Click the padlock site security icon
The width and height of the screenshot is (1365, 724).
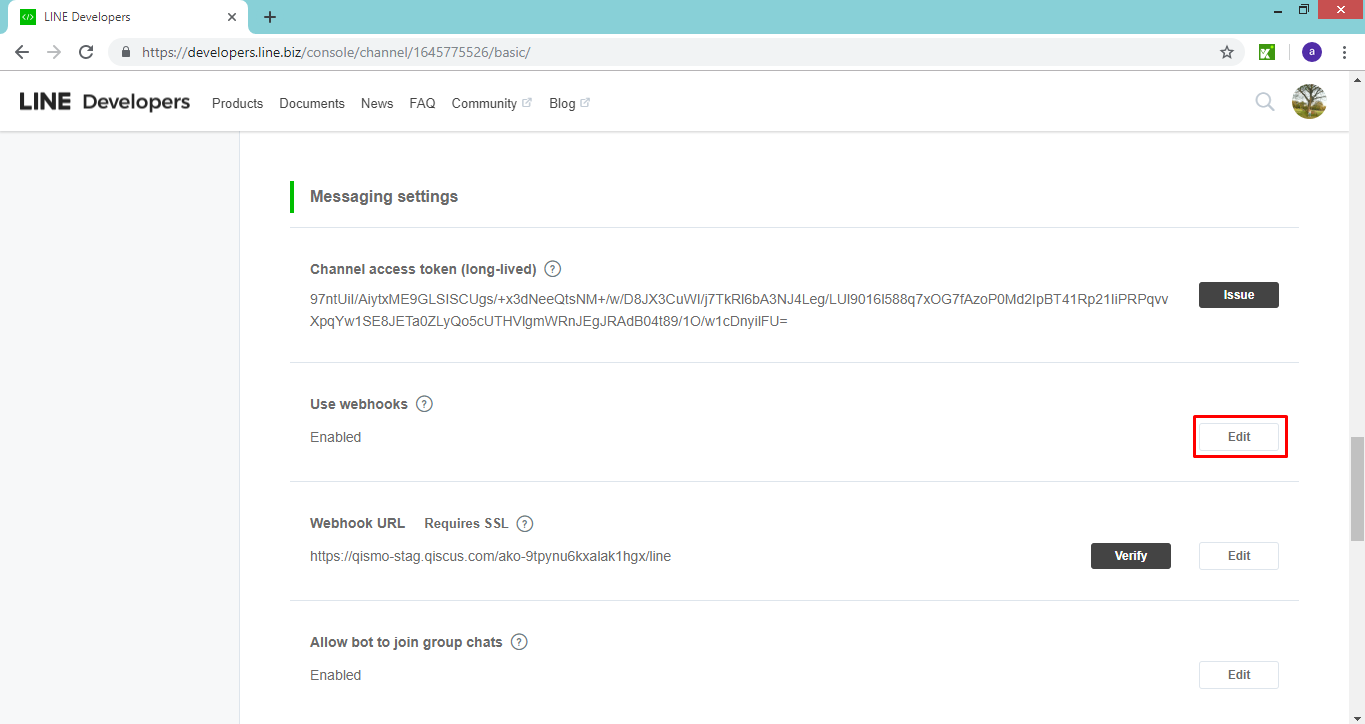tap(126, 52)
